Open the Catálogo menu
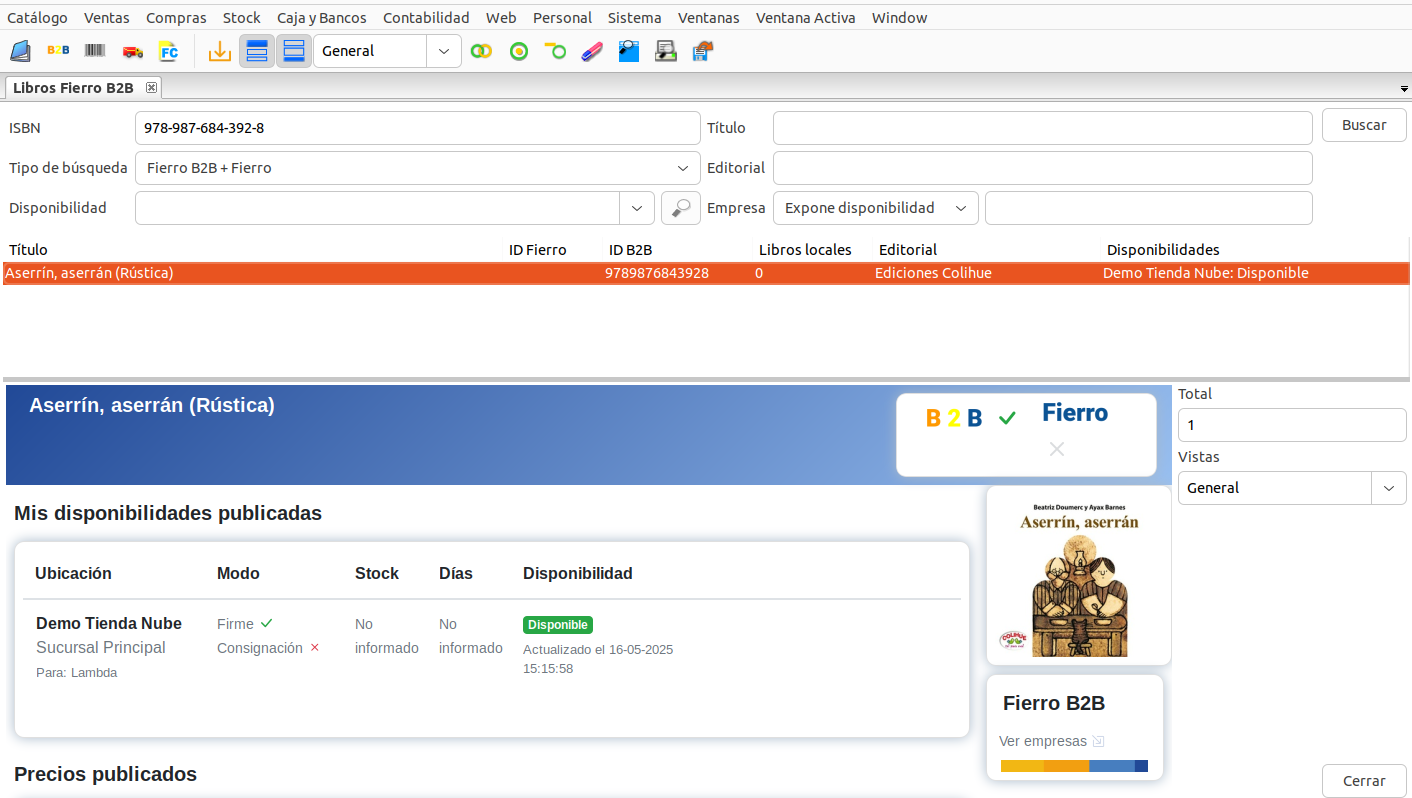 click(37, 18)
